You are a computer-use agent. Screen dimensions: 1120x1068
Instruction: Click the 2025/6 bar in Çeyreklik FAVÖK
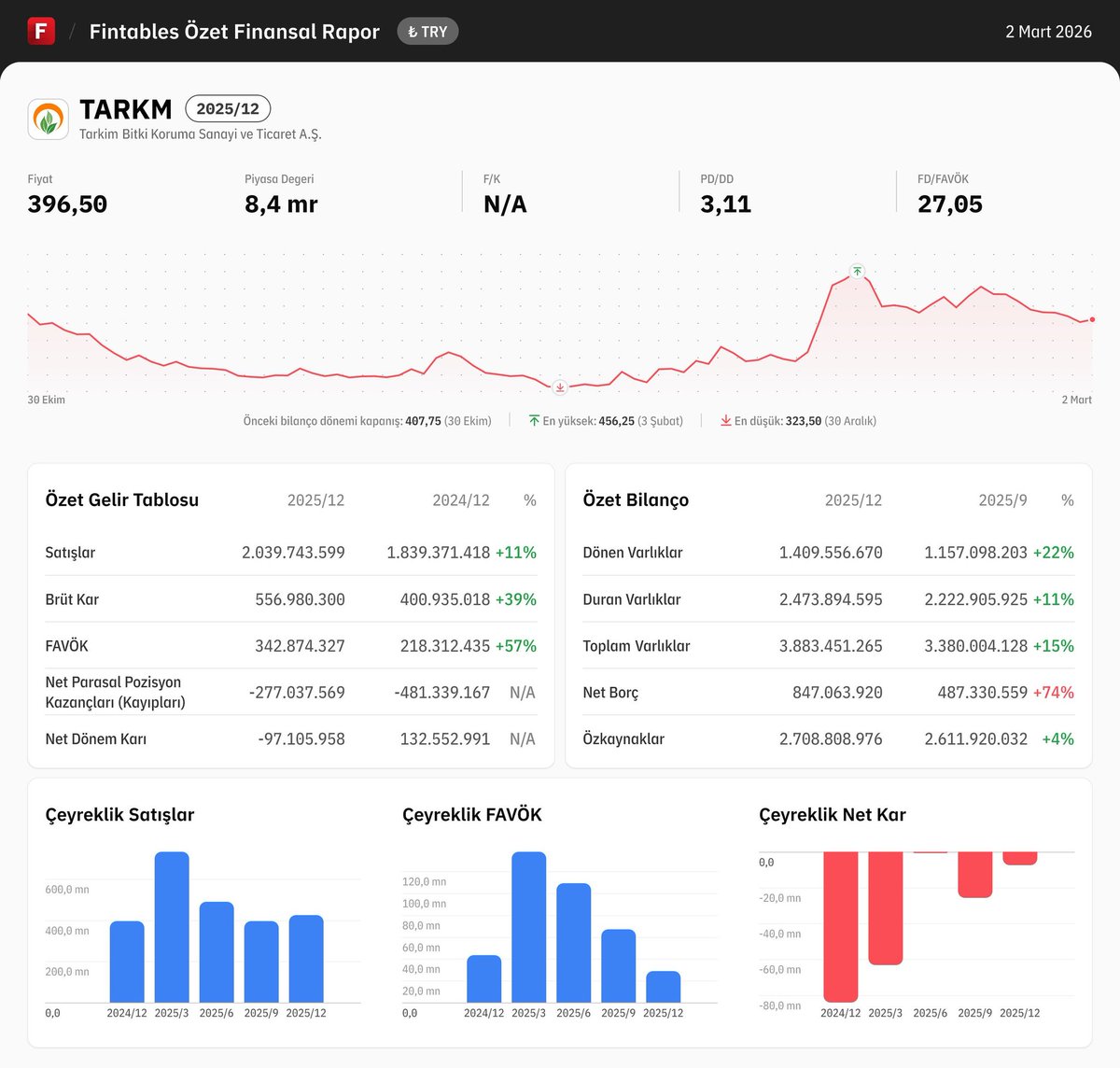click(x=574, y=943)
